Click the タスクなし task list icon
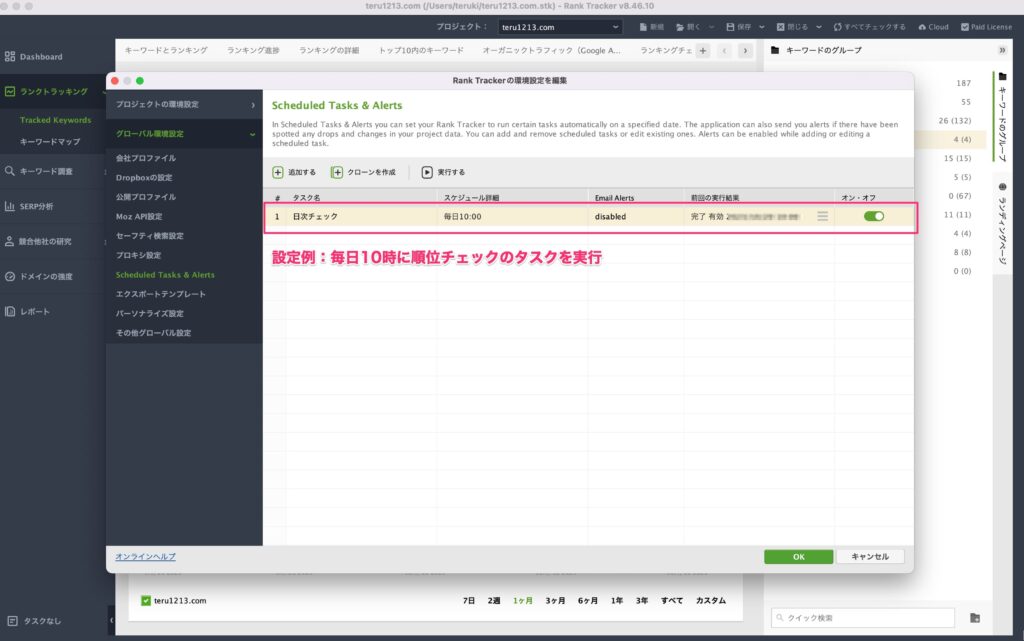The height and width of the screenshot is (641, 1024). coord(12,621)
